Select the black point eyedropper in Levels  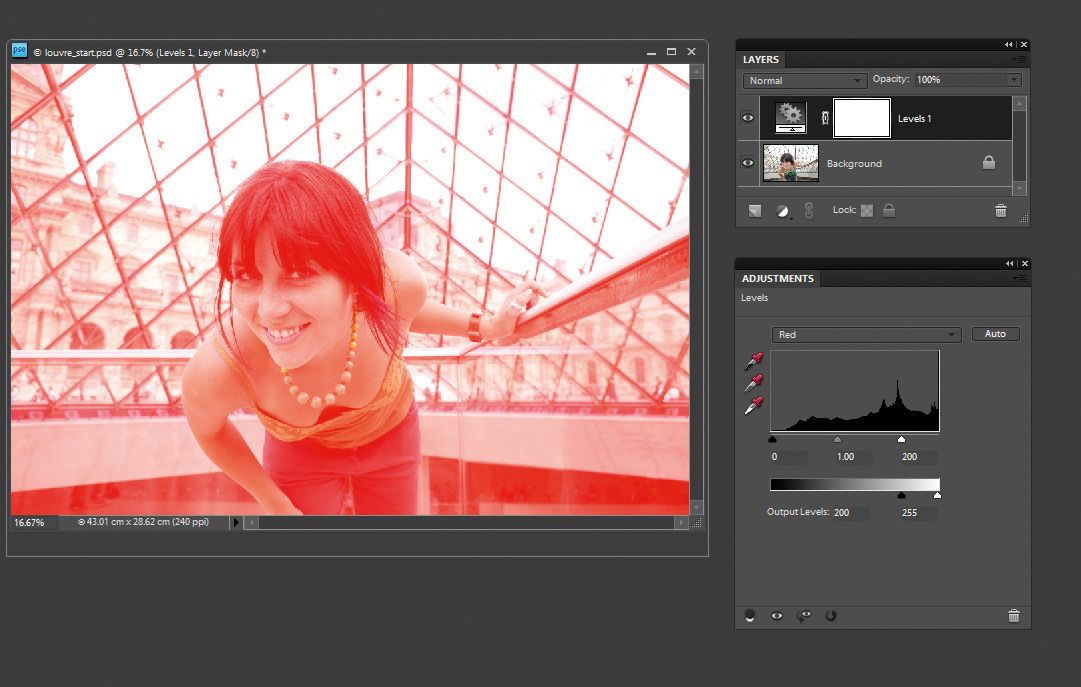point(755,360)
